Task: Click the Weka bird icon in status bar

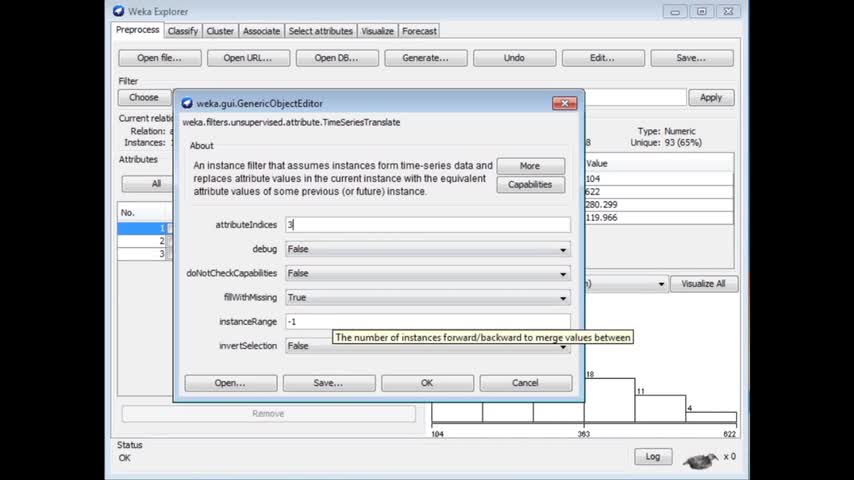Action: (700, 460)
